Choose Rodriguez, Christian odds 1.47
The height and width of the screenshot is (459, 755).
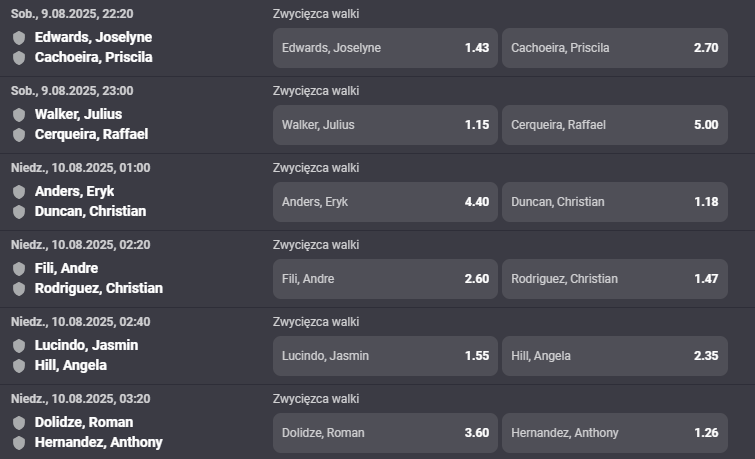pyautogui.click(x=615, y=279)
